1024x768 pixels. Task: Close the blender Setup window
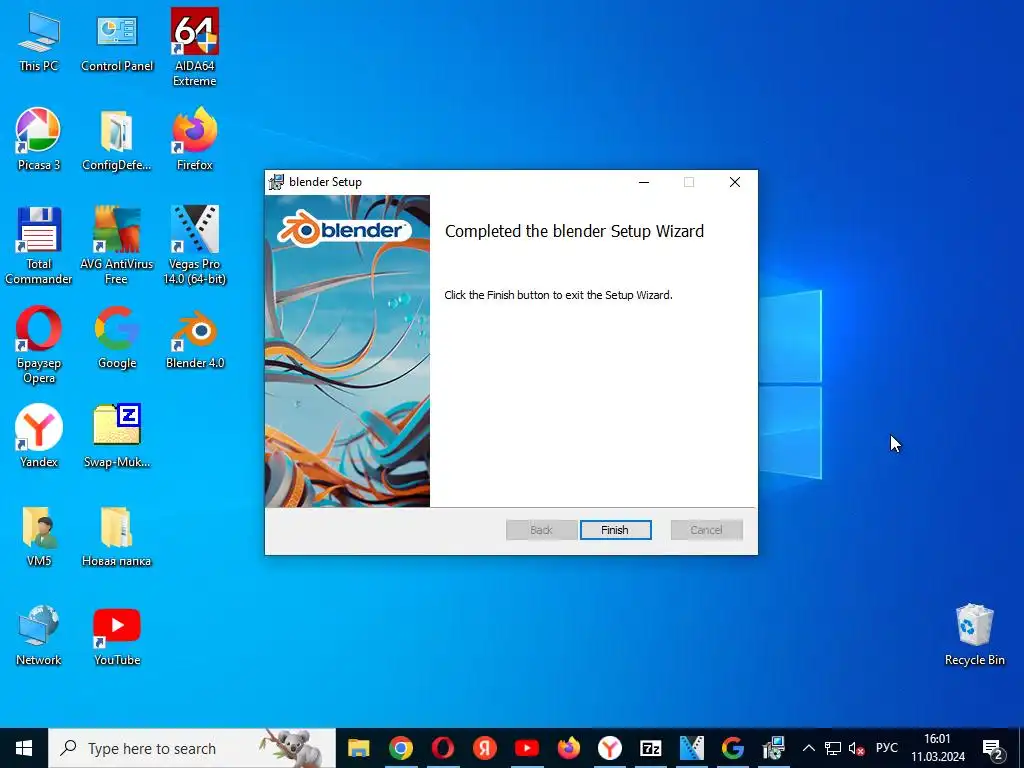tap(735, 182)
